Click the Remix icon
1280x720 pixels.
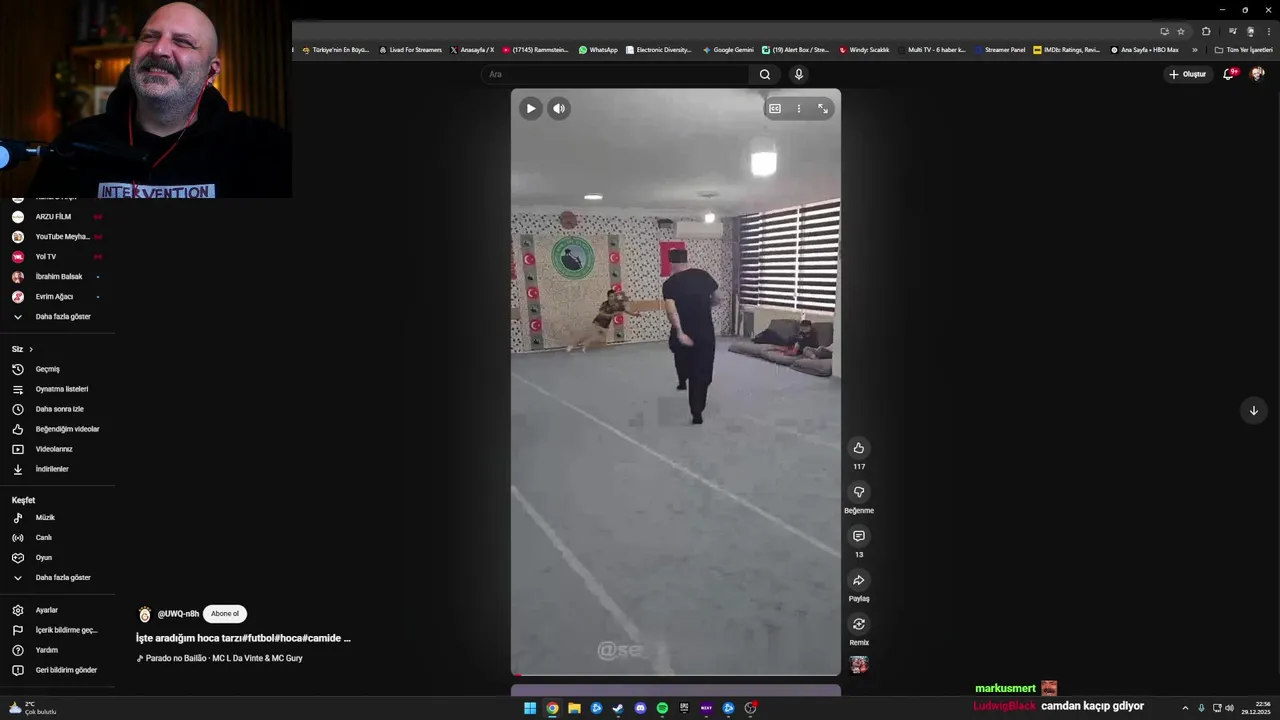coord(859,624)
